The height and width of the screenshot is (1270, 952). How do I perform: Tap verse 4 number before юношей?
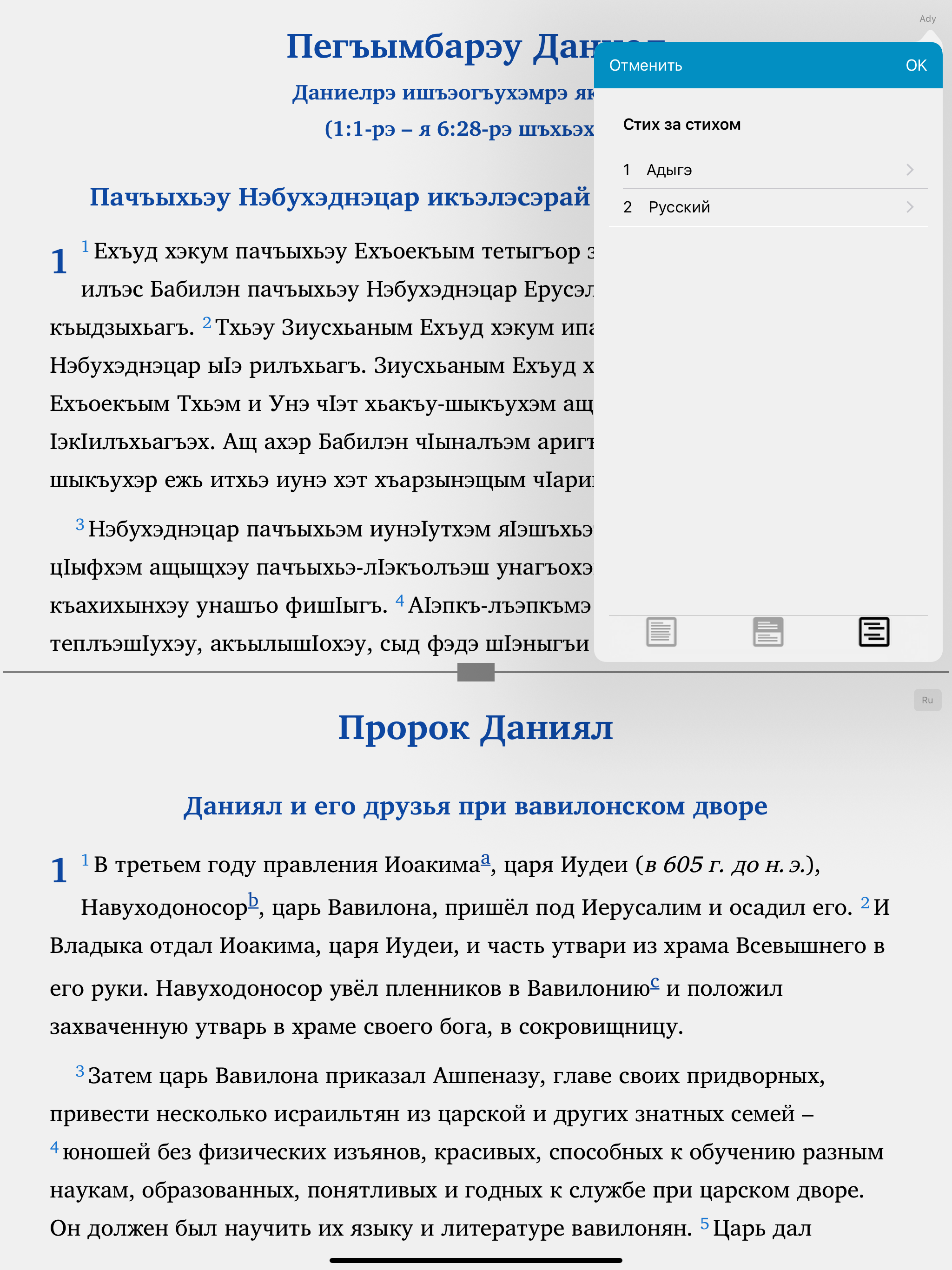pos(54,1147)
